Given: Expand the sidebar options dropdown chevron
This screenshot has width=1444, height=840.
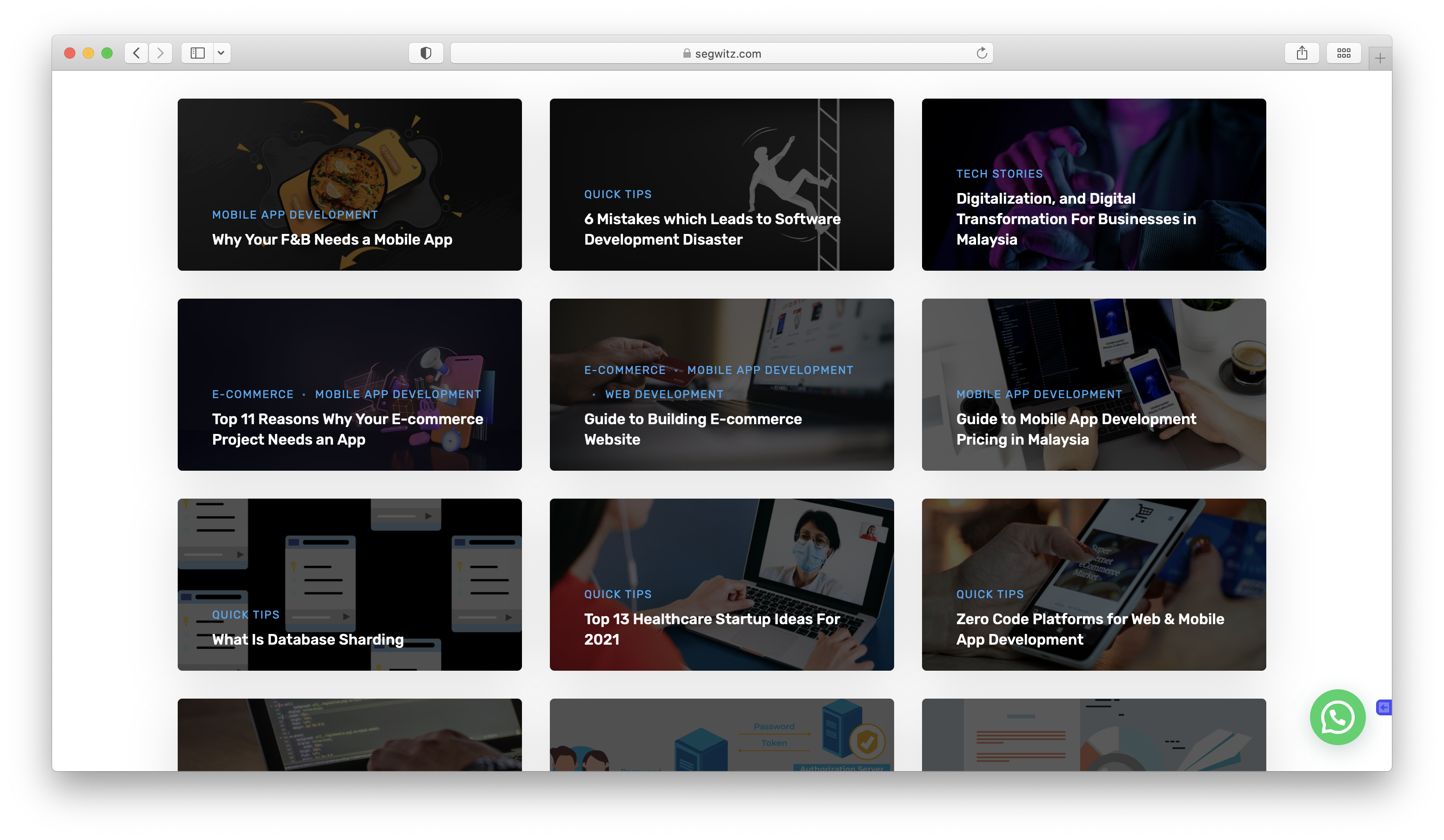Looking at the screenshot, I should pyautogui.click(x=221, y=53).
